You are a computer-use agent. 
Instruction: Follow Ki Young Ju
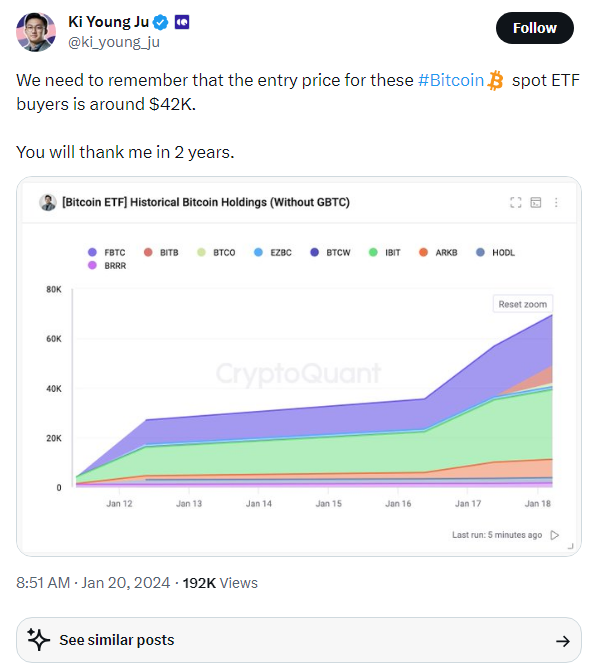tap(534, 28)
